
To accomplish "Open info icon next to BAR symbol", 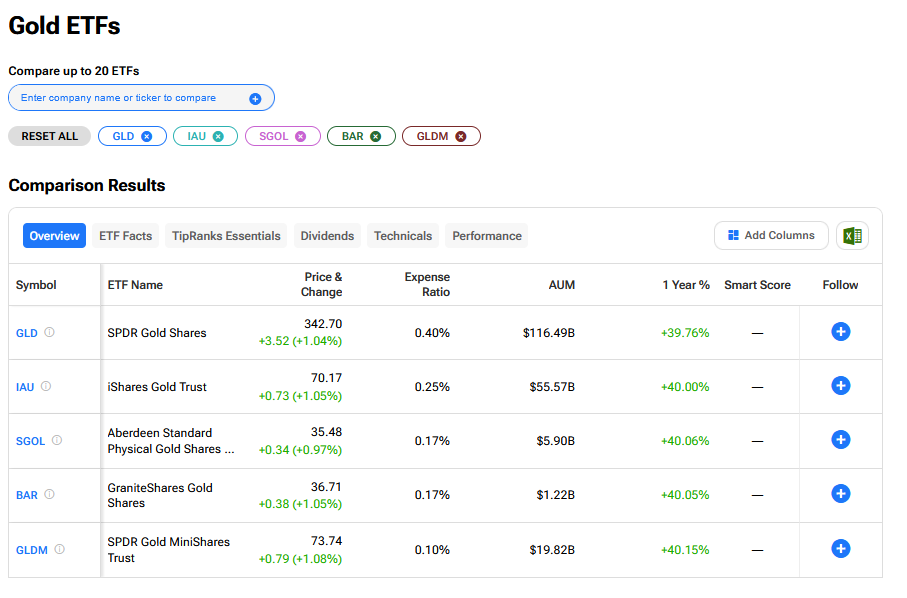I will coord(50,494).
